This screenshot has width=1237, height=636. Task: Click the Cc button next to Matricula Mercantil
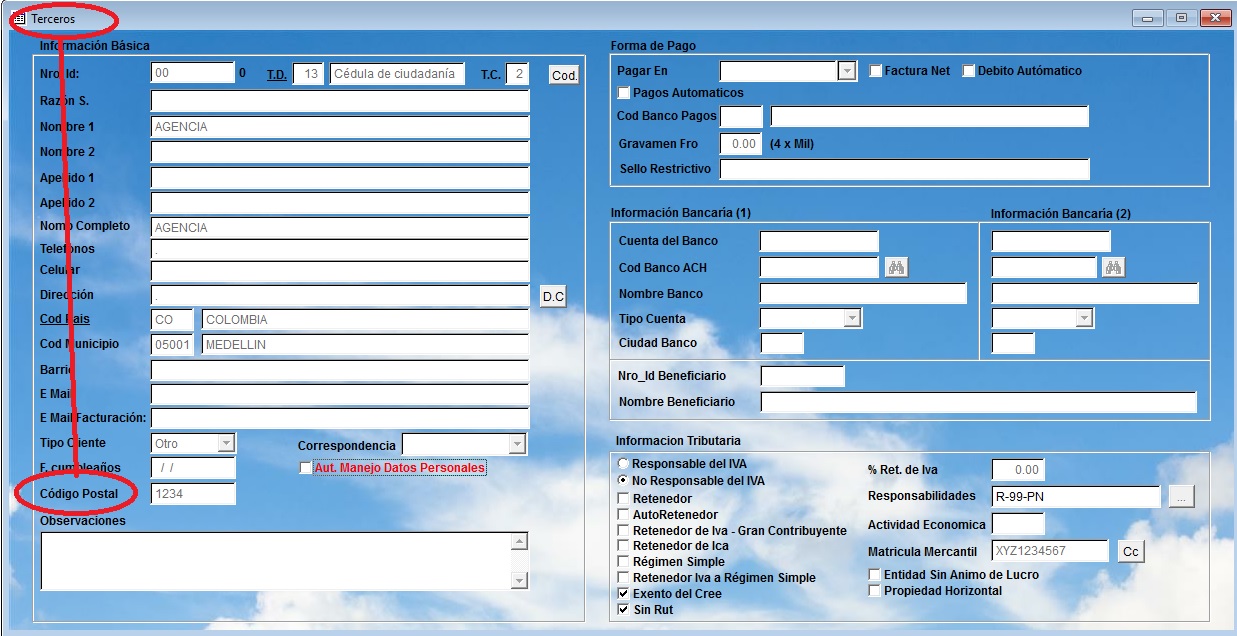[x=1130, y=551]
